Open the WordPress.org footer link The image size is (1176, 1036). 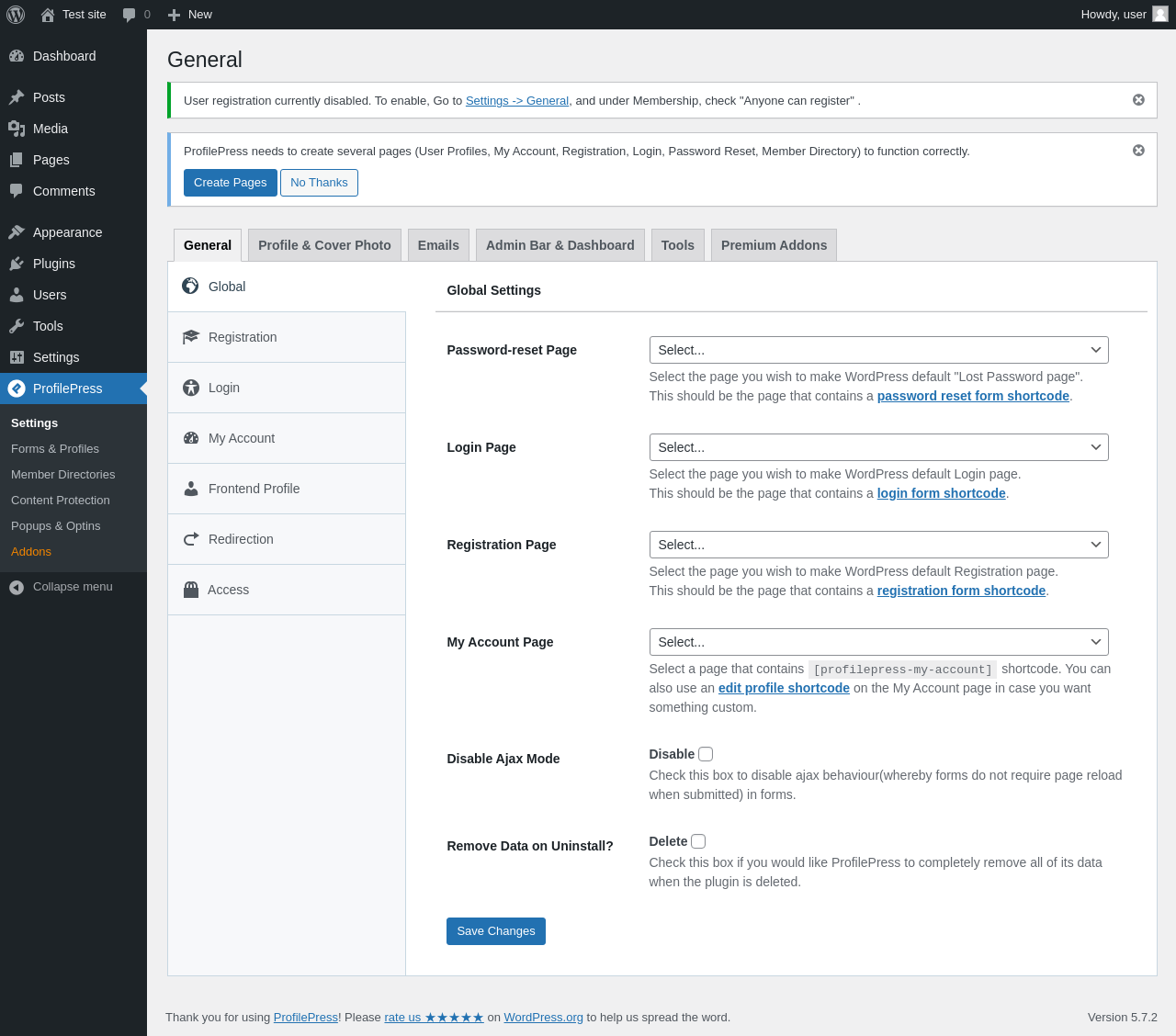point(544,1018)
